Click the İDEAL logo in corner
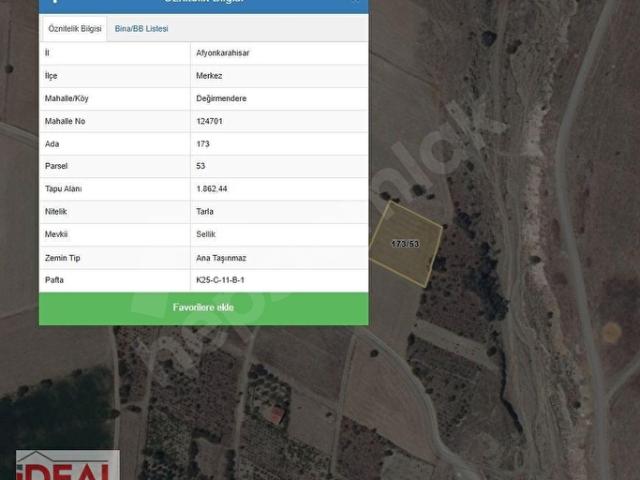640x480 pixels. (68, 465)
